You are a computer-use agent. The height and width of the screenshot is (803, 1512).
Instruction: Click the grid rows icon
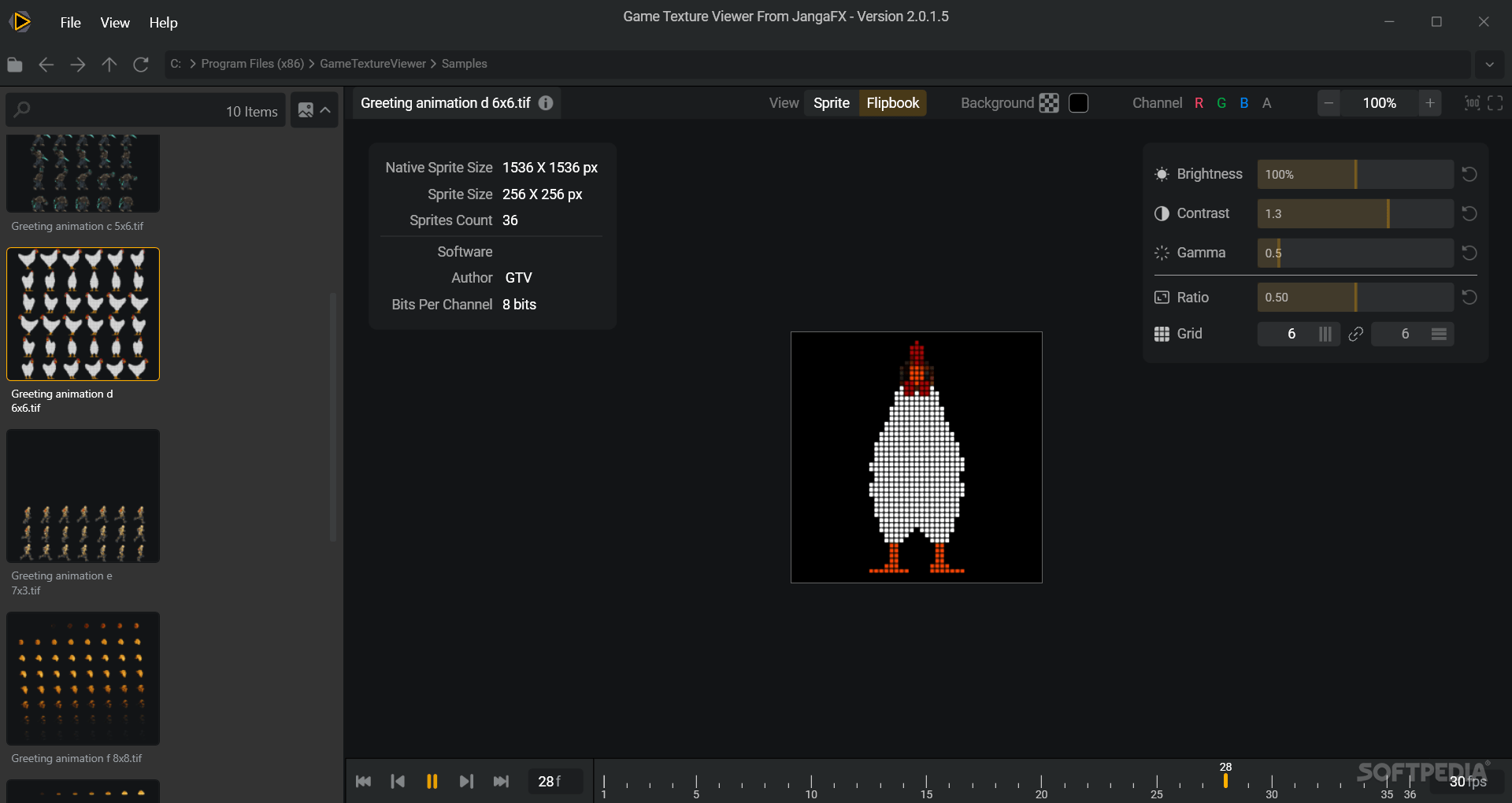pyautogui.click(x=1439, y=334)
